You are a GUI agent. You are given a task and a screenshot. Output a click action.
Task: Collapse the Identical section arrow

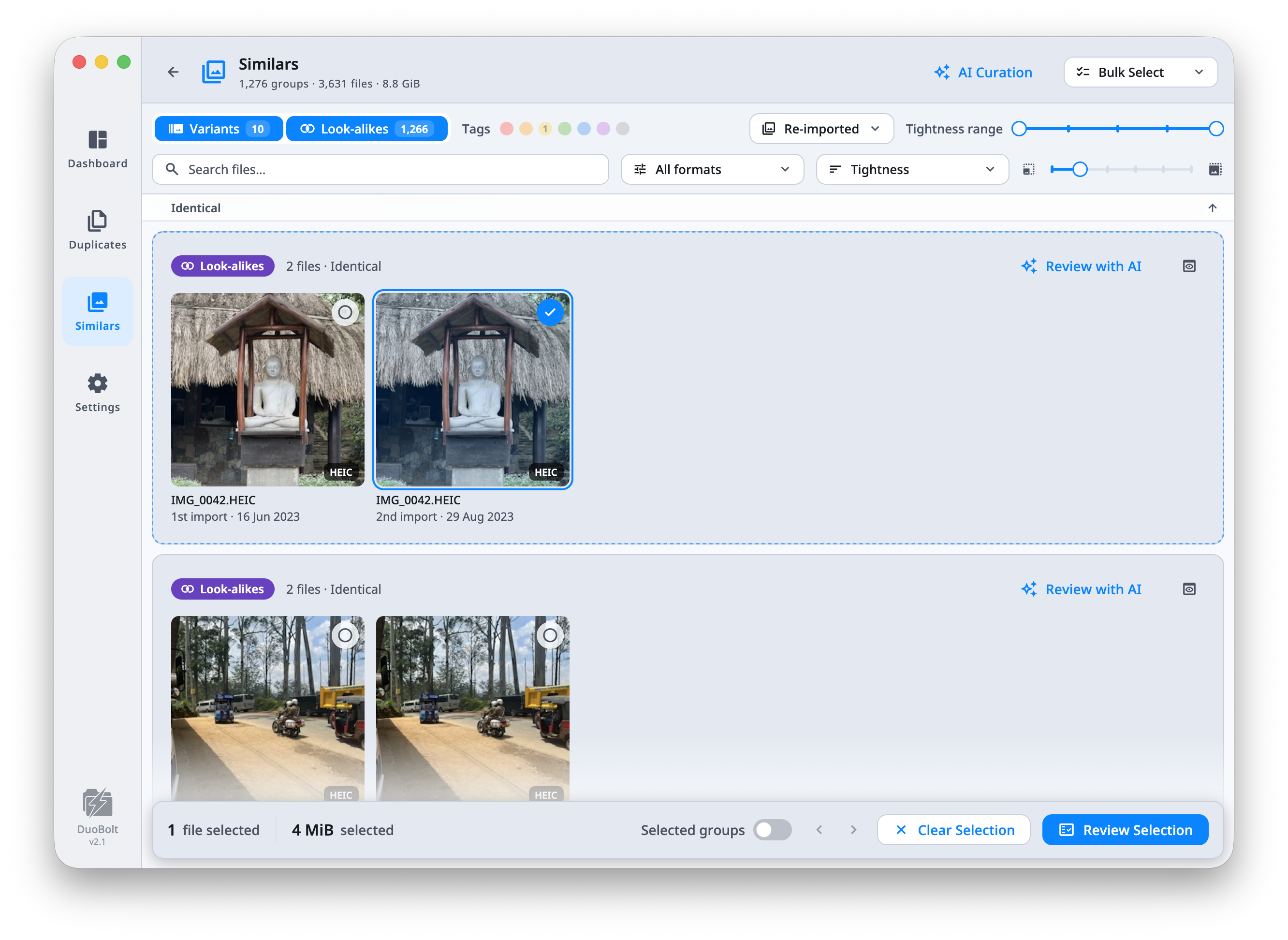point(1213,208)
